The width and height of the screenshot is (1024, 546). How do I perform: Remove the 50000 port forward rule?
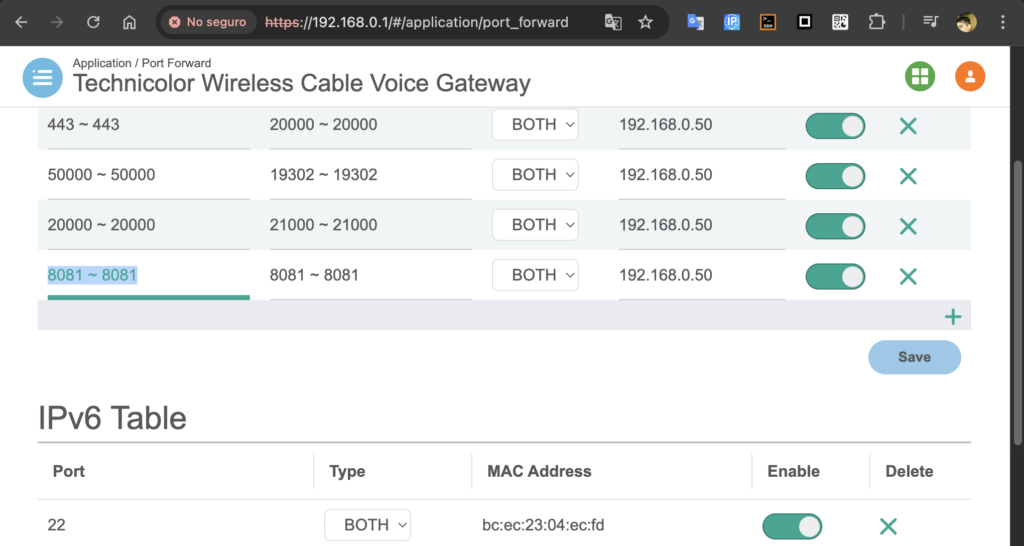[x=907, y=176]
